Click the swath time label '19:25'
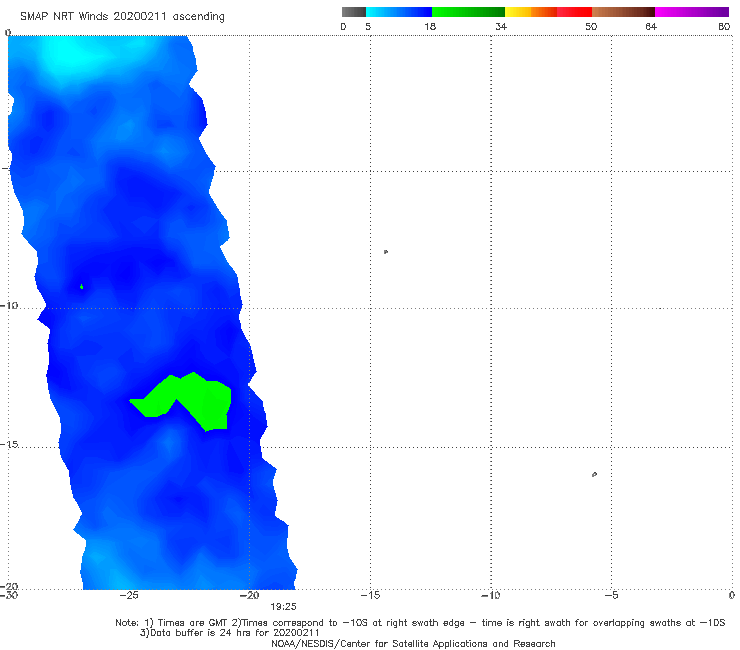The width and height of the screenshot is (740, 650). [283, 607]
